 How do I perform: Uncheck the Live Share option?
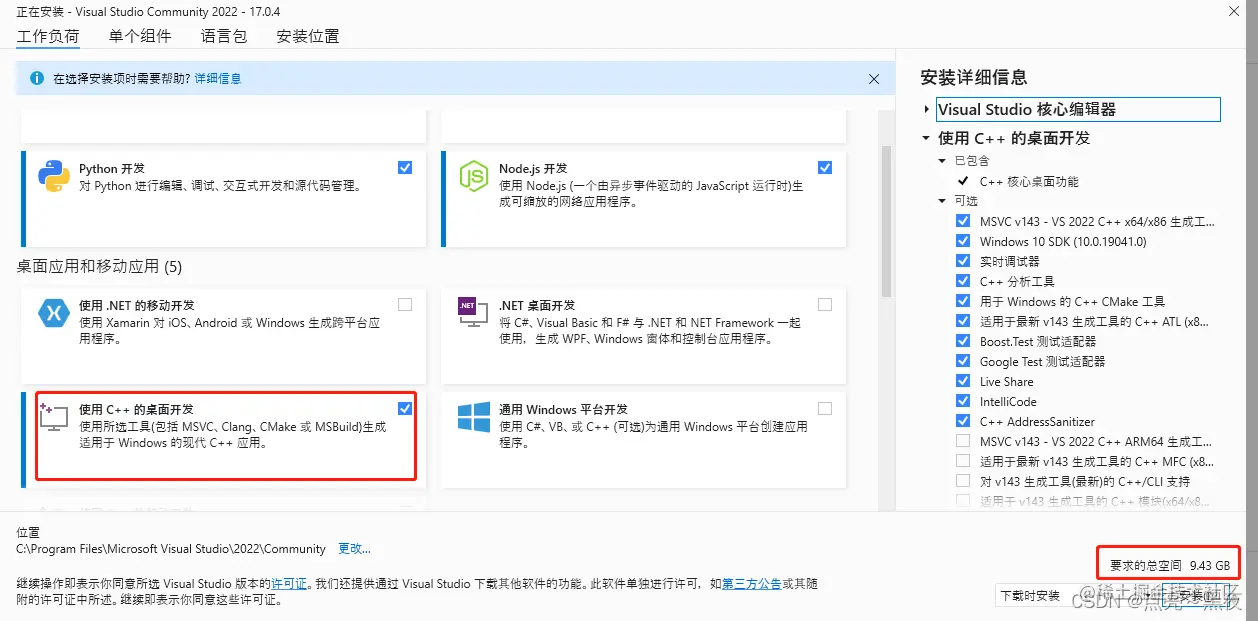coord(963,381)
